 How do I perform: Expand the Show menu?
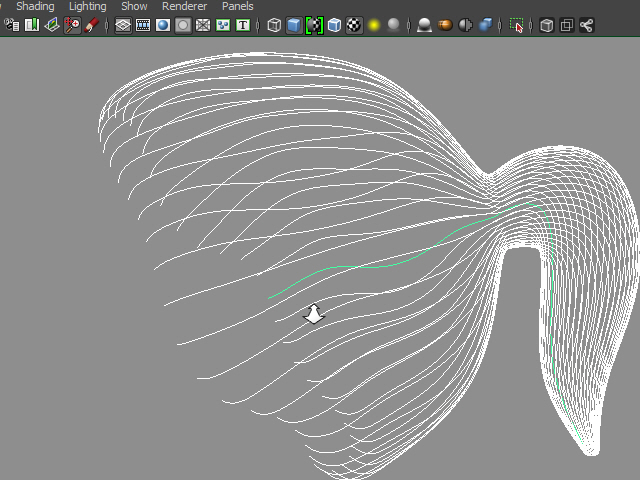coord(134,6)
